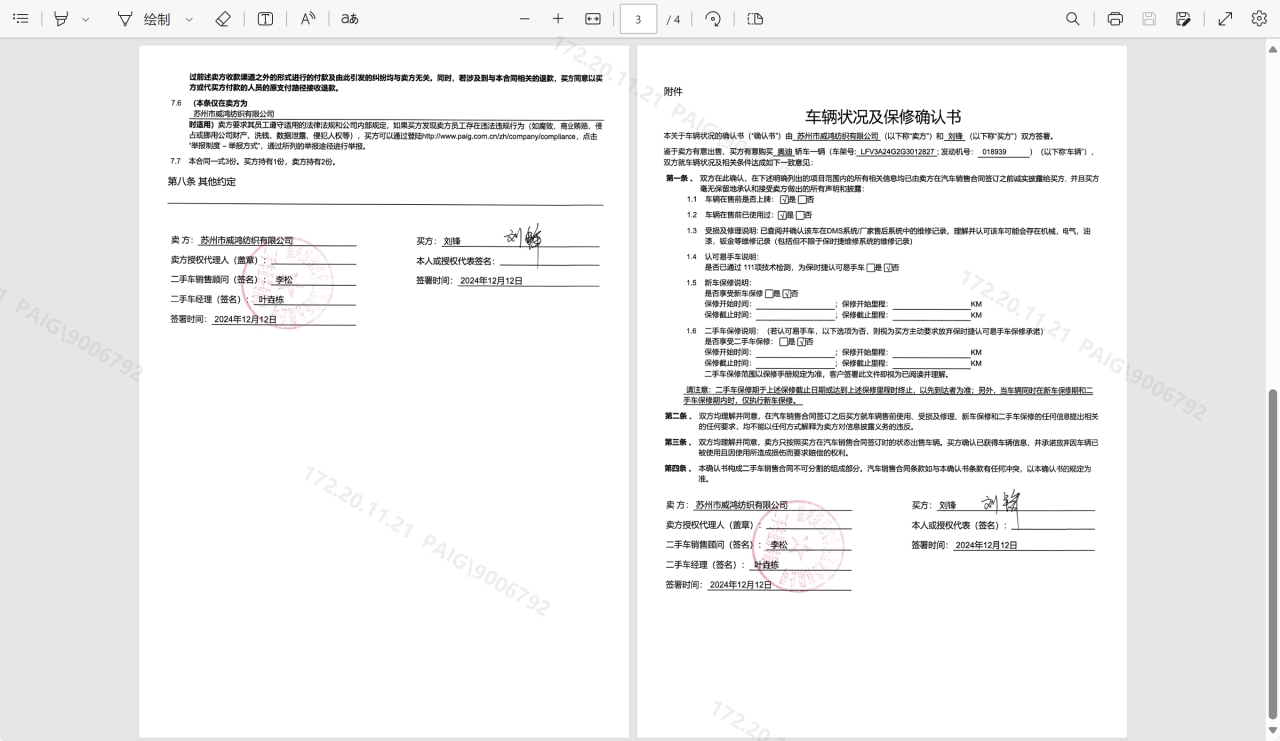Screen dimensions: 1280x741
Task: Click the 否 checkbox in item 1.1 车辆在售前是否上牌
Action: coord(802,199)
